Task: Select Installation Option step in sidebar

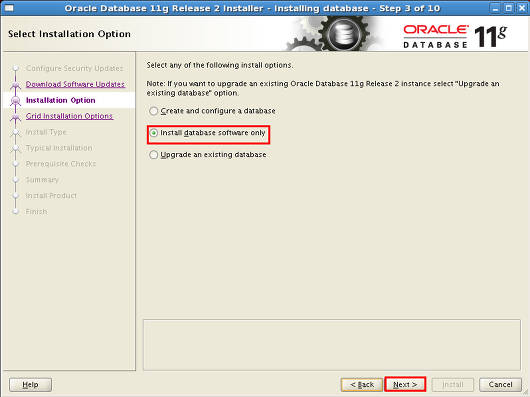Action: pyautogui.click(x=61, y=100)
